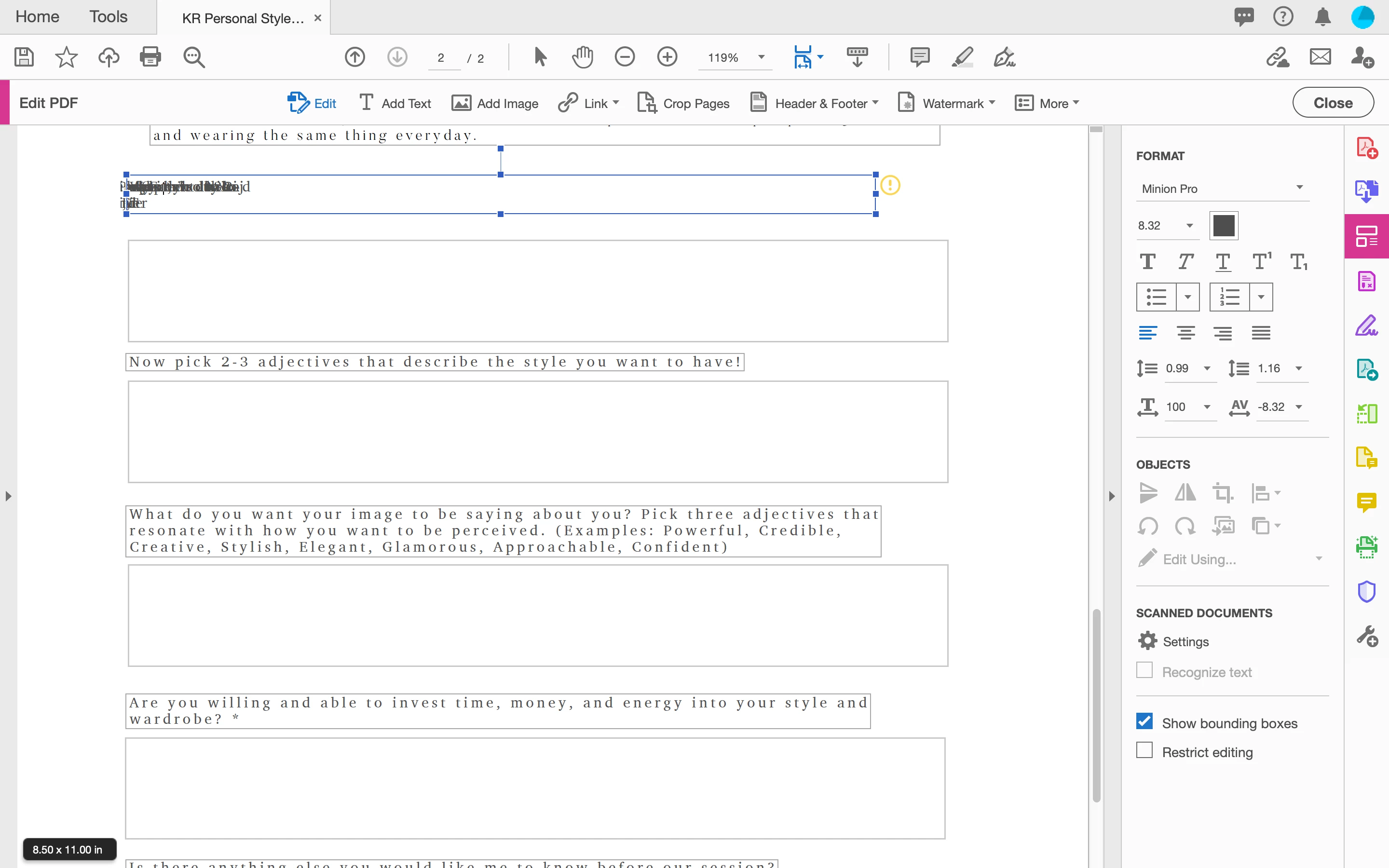Screen dimensions: 1389x868
Task: Switch to the Tools tab
Action: tap(108, 17)
